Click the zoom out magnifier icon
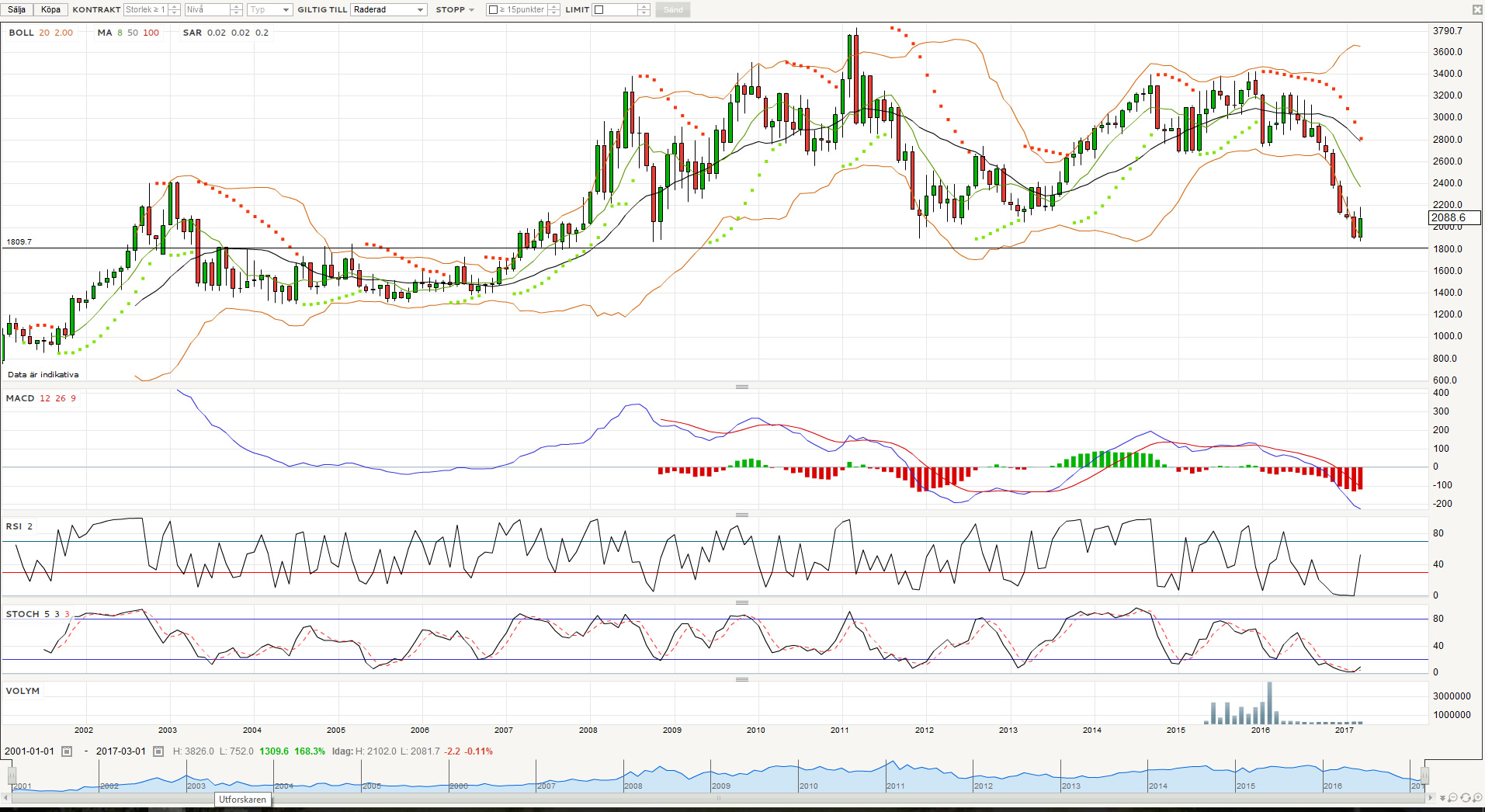Screen dimensions: 1485x812 coord(1453,797)
